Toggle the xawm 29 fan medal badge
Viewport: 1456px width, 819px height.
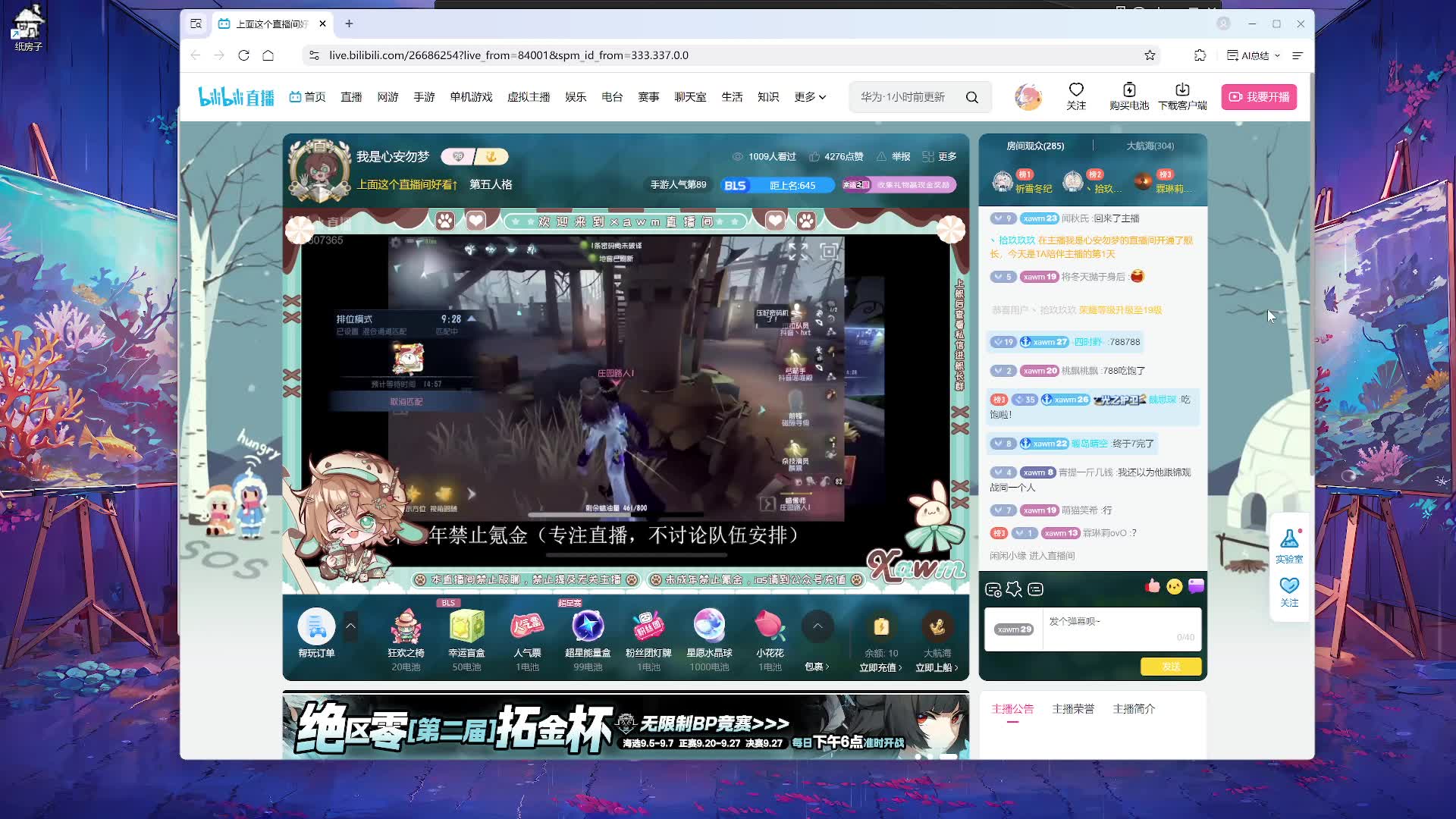pyautogui.click(x=1014, y=629)
